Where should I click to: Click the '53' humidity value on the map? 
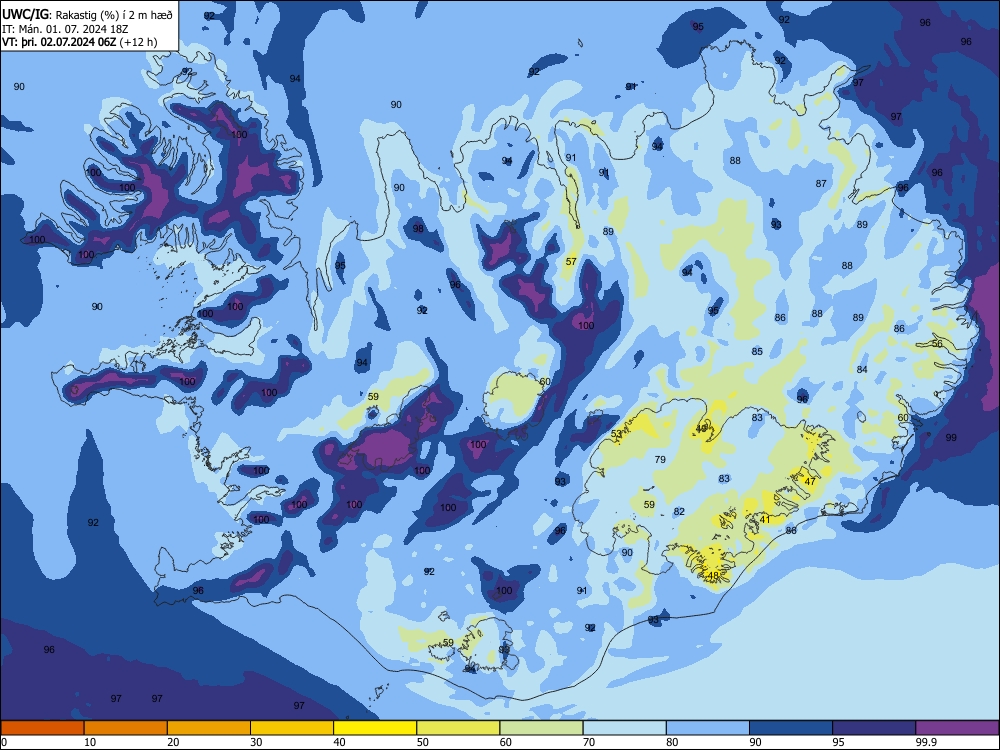[616, 434]
